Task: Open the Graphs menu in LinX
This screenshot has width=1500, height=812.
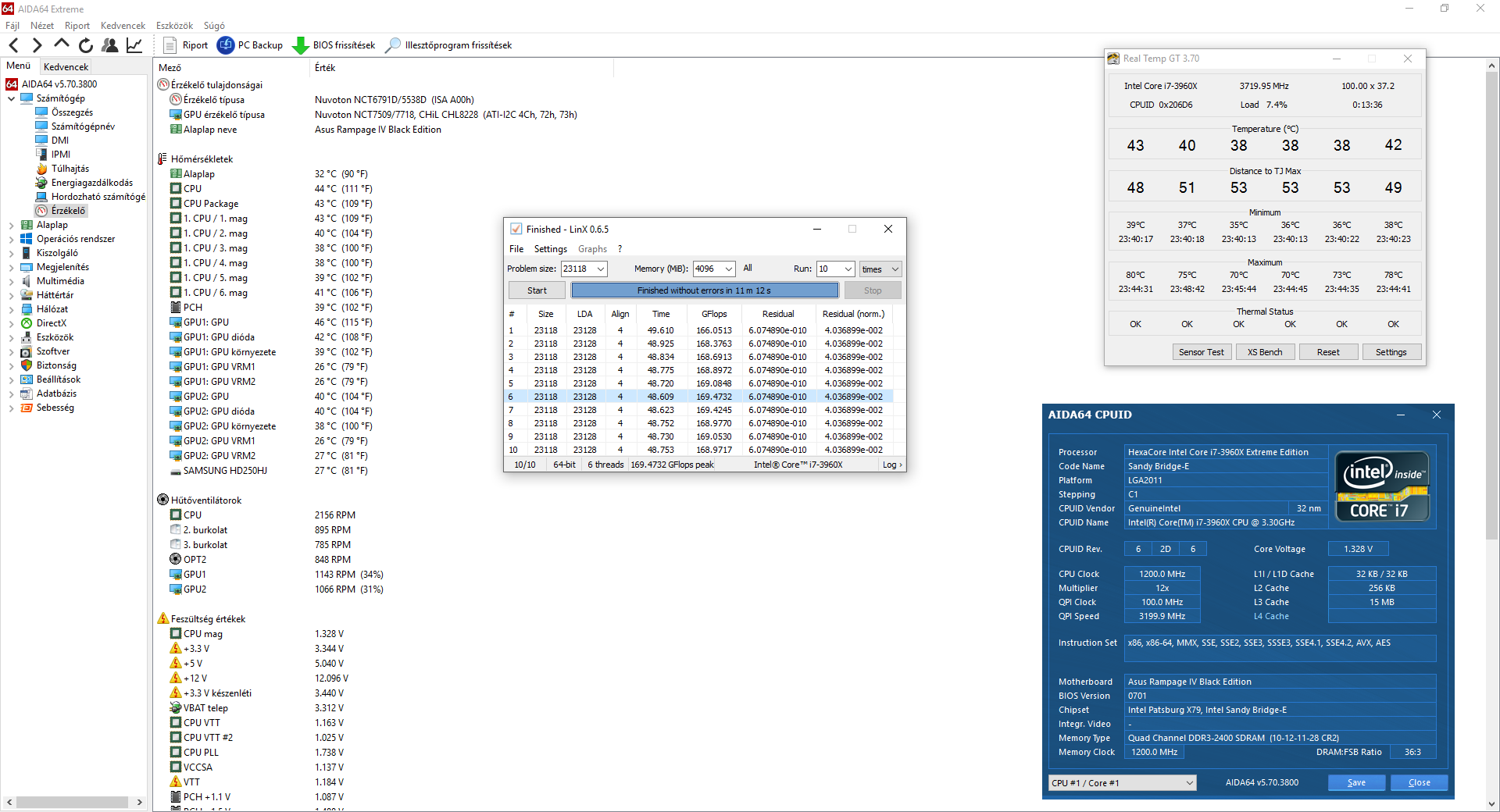Action: (x=592, y=249)
